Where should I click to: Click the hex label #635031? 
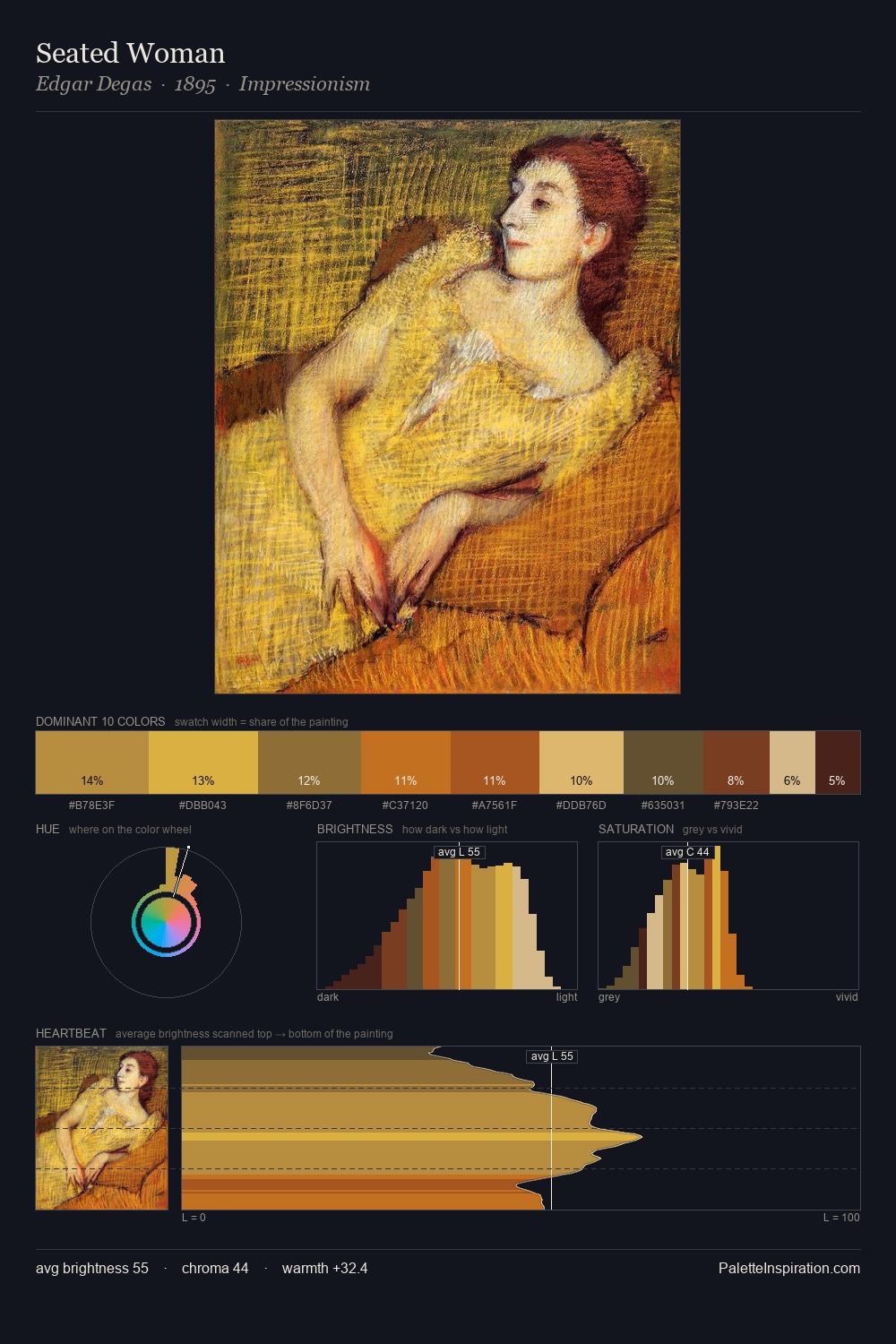click(x=663, y=806)
